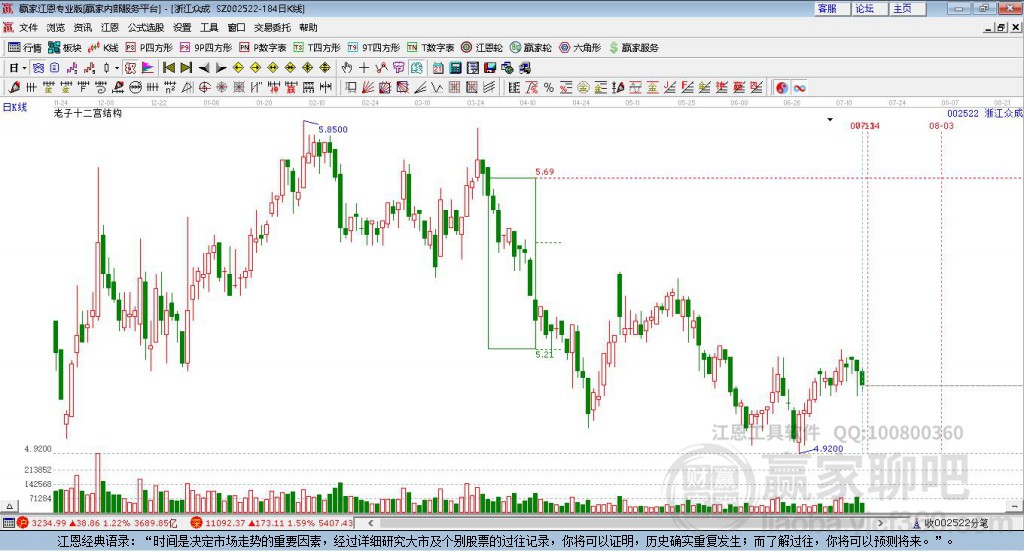Viewport: 1024px width, 551px height.
Task: Click the 5.8500 high price label
Action: pos(333,129)
